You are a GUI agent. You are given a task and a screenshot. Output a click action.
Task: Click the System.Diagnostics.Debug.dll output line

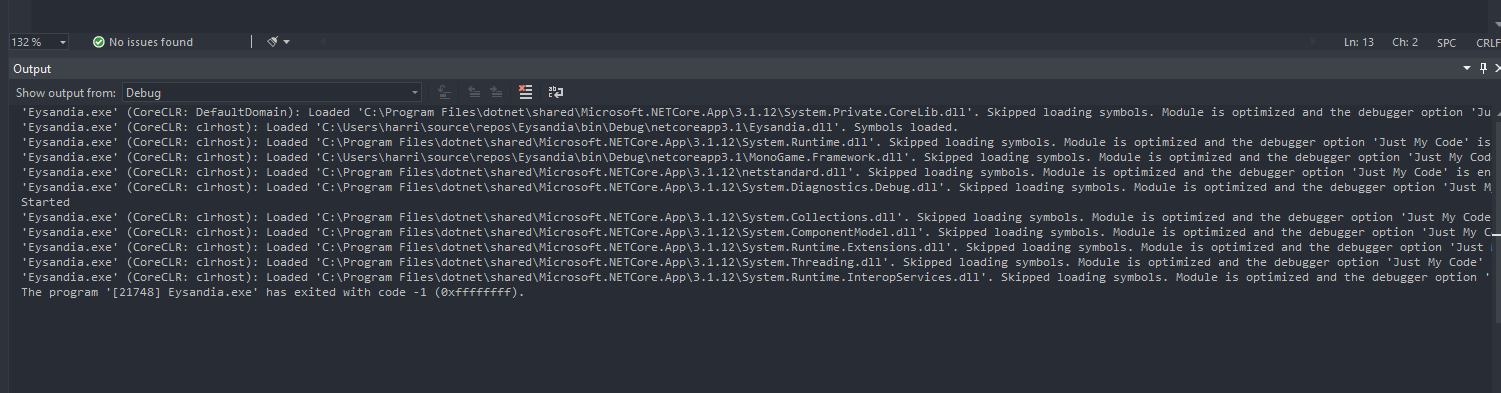coord(756,187)
